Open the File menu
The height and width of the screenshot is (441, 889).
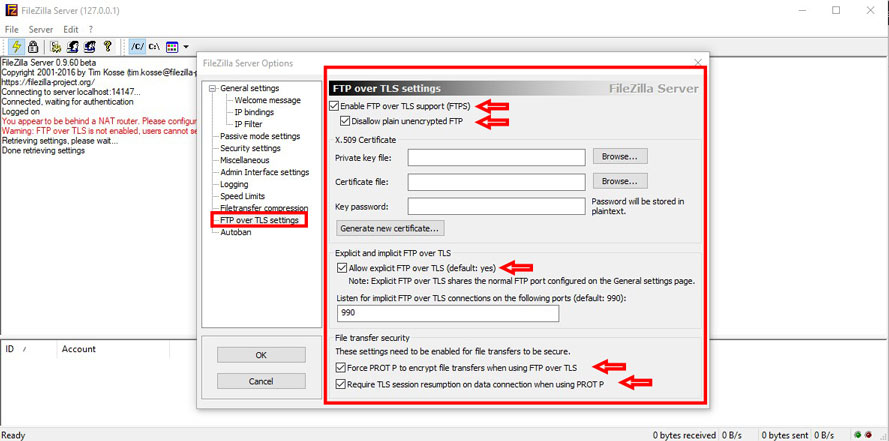tap(11, 29)
